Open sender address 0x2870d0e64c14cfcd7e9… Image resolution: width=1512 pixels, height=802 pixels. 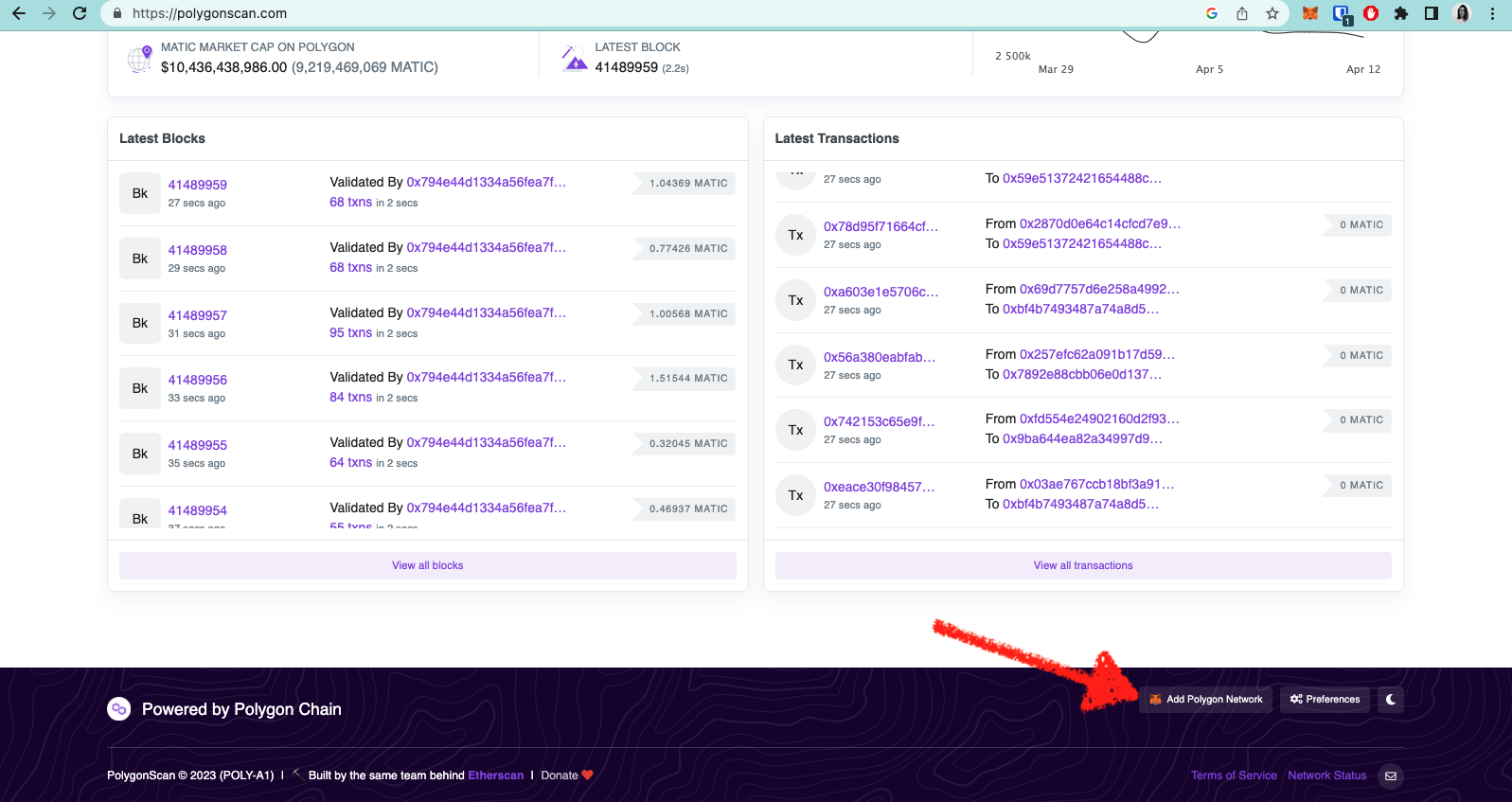tap(1100, 223)
